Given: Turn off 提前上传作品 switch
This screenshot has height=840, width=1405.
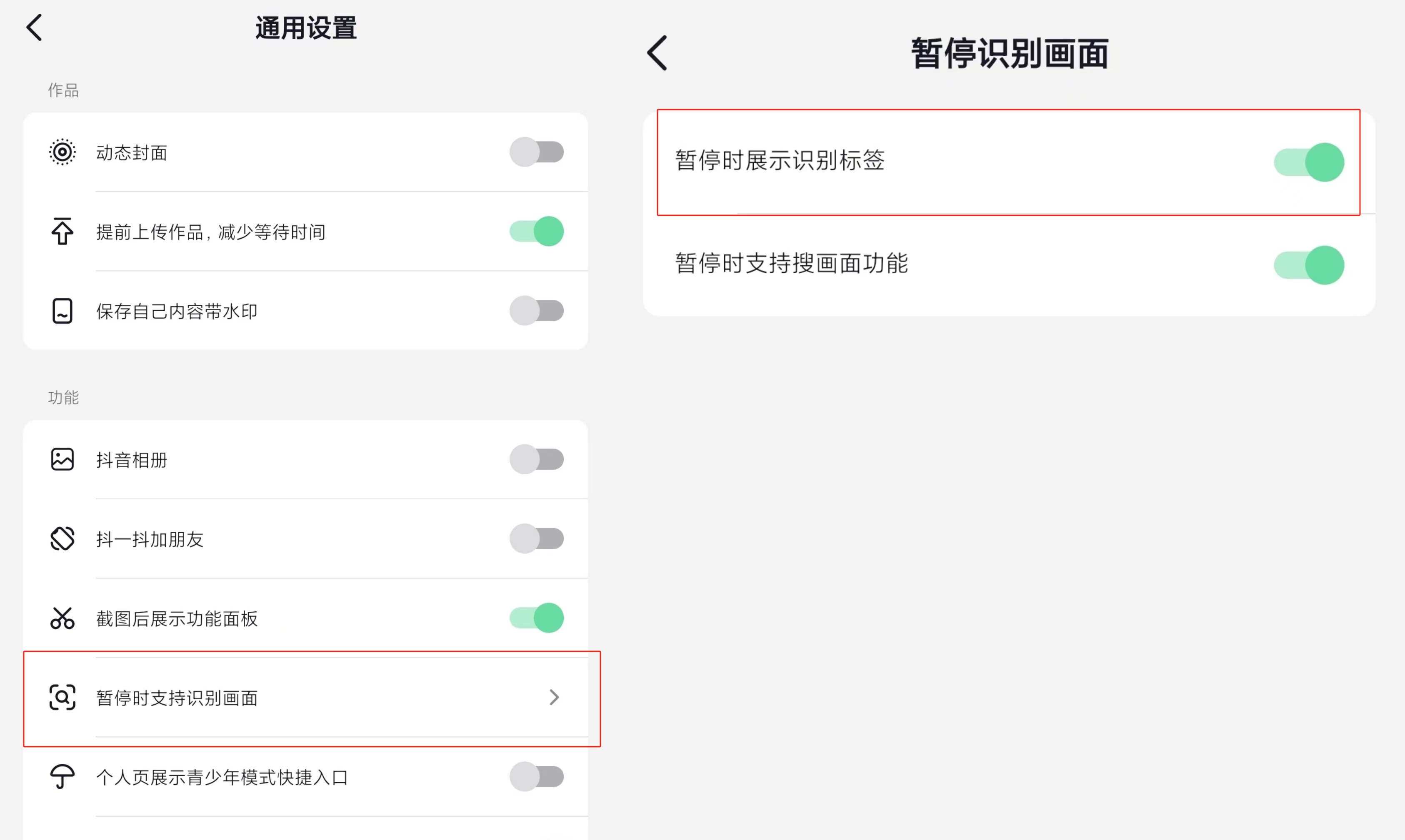Looking at the screenshot, I should 536,231.
